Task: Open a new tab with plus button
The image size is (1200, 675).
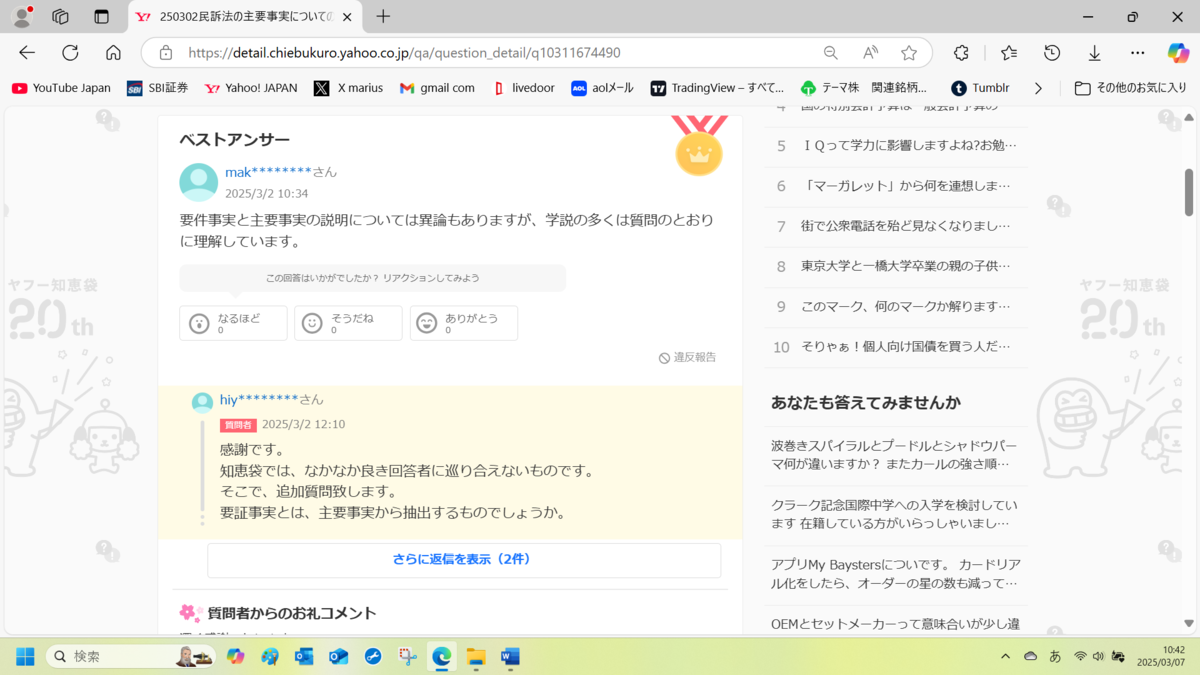Action: [383, 17]
